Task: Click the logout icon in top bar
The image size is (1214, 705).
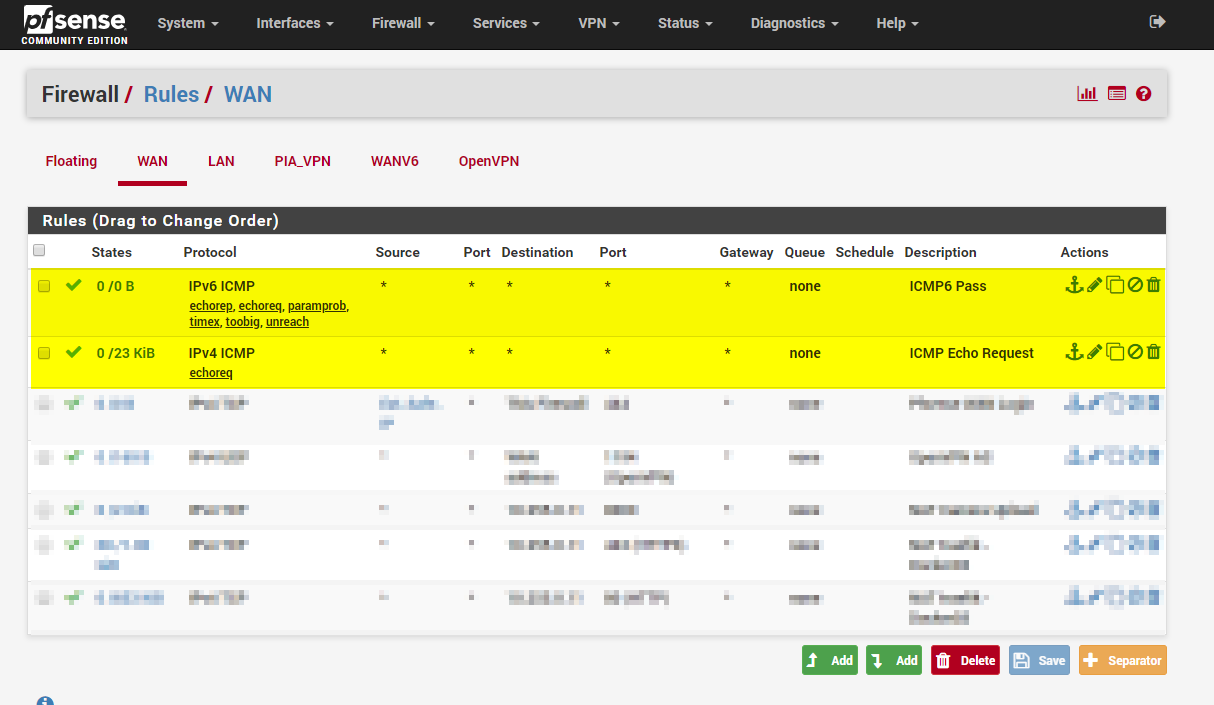Action: pyautogui.click(x=1158, y=22)
